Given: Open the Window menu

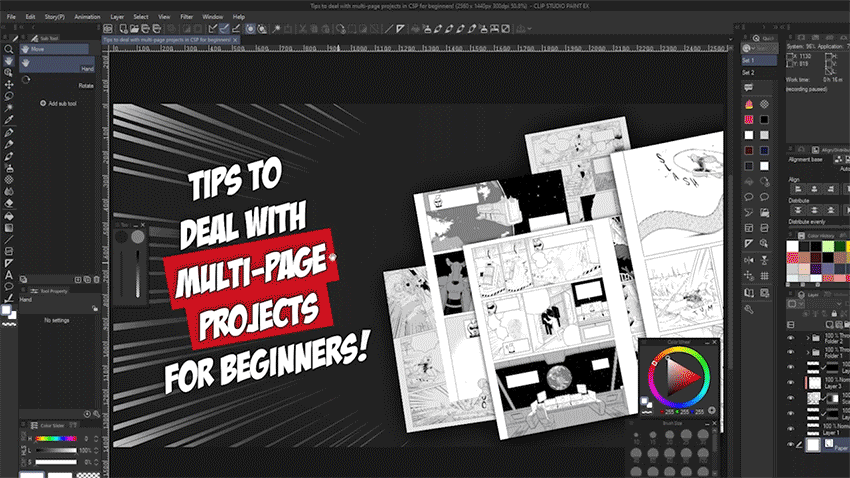Looking at the screenshot, I should [212, 17].
